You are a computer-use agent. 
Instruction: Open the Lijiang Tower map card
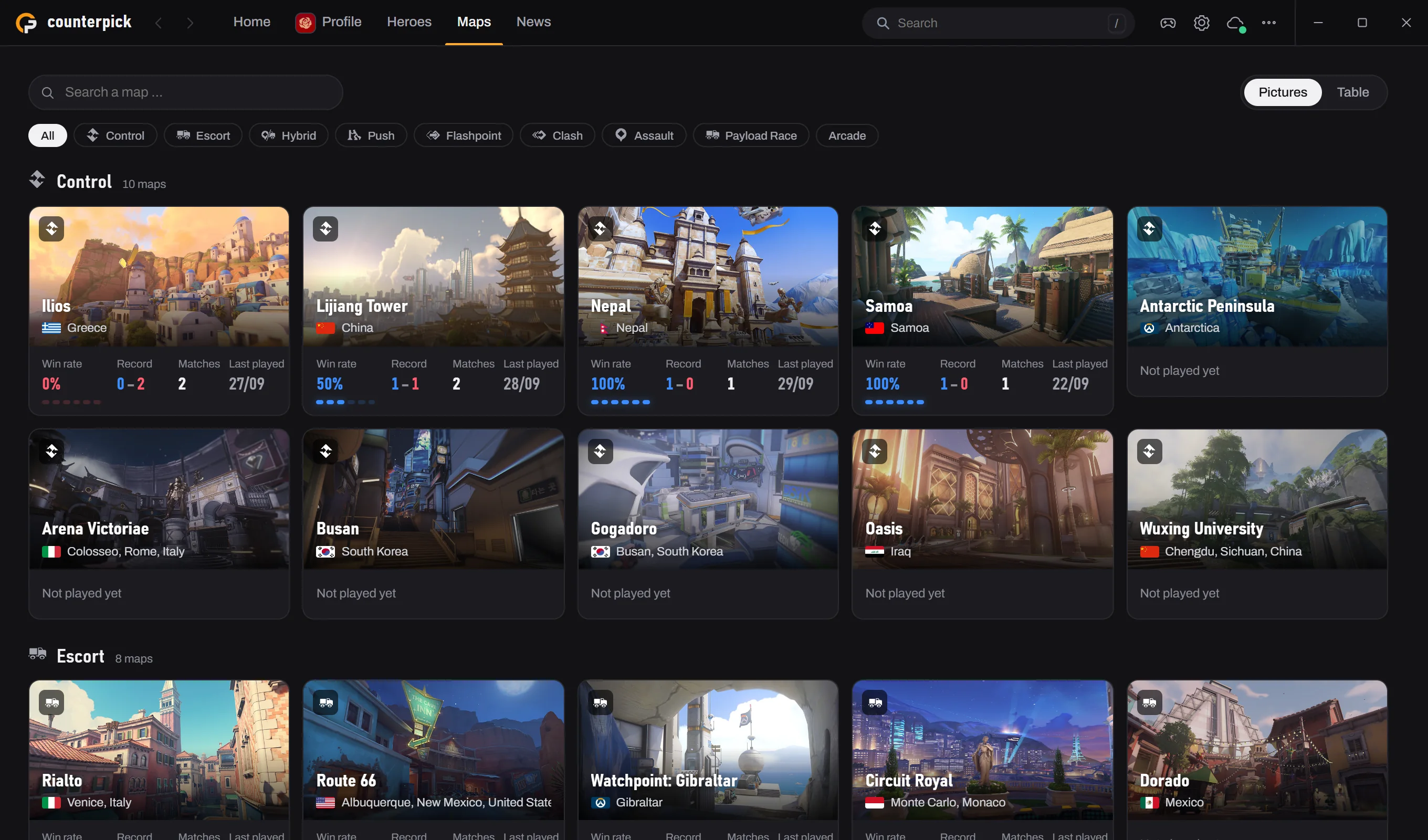coord(434,311)
